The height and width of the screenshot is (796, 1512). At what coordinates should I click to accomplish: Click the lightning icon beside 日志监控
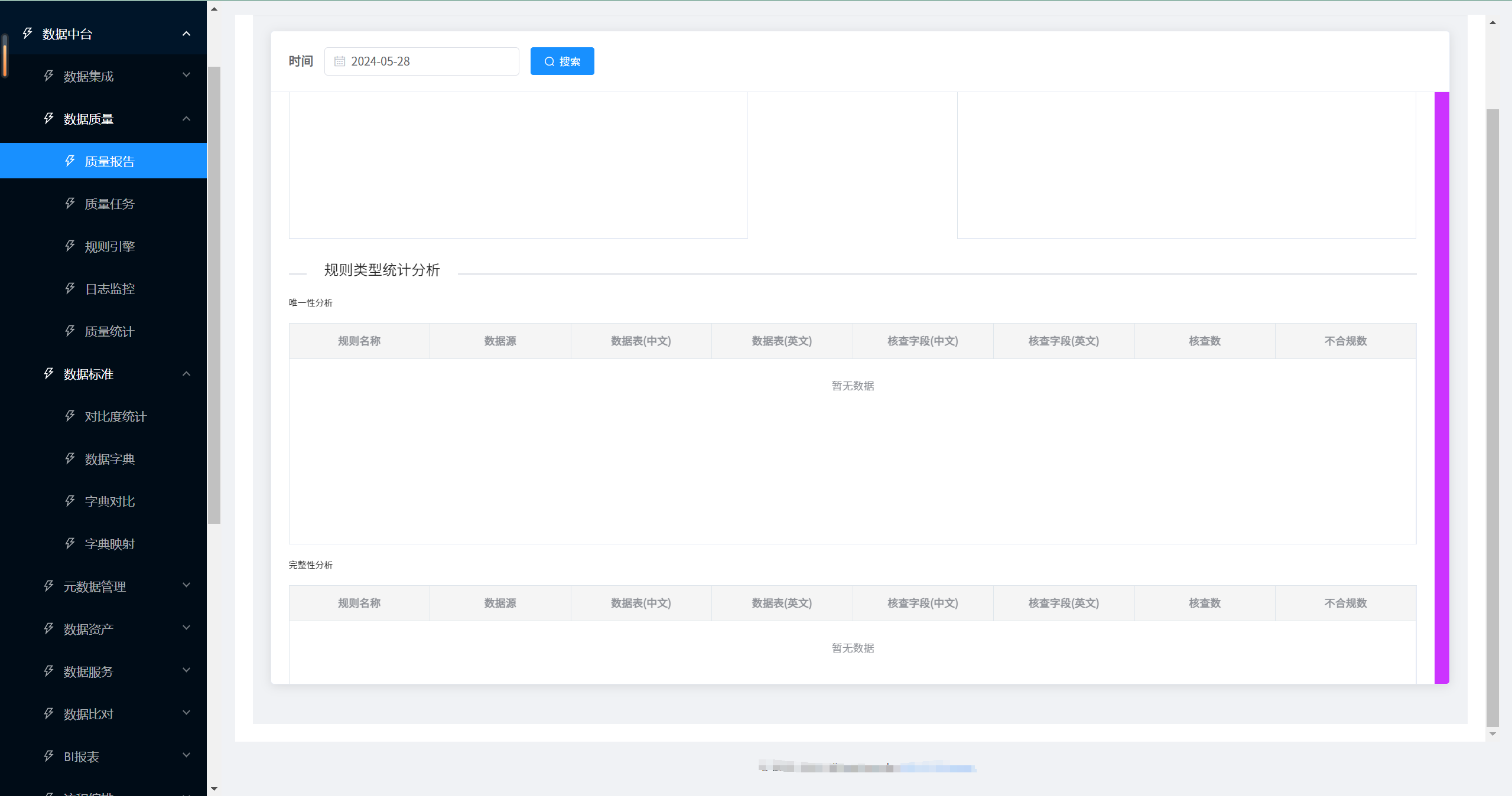coord(70,288)
